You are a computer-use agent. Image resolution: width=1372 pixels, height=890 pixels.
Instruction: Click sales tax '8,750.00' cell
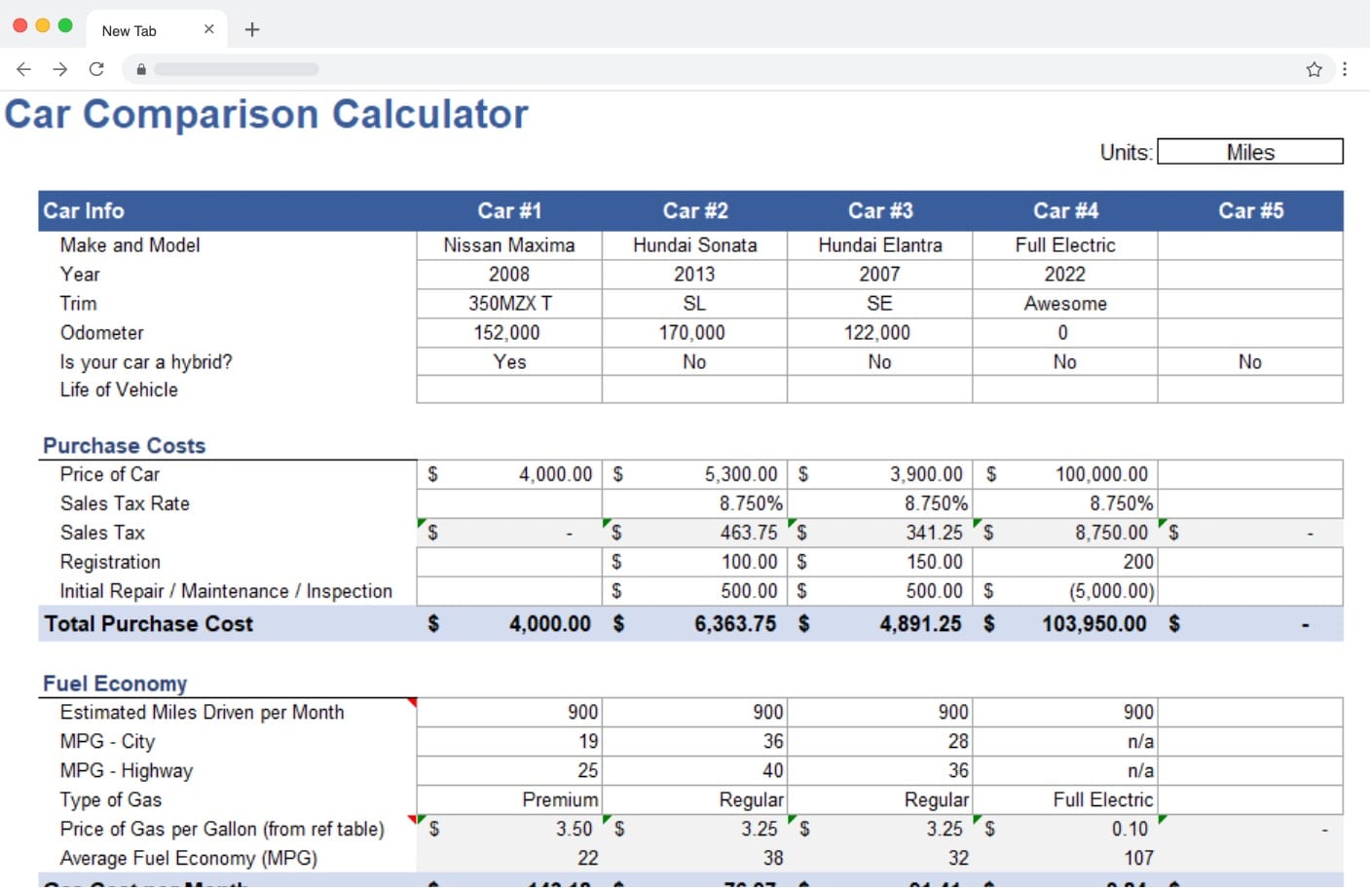click(x=1065, y=533)
